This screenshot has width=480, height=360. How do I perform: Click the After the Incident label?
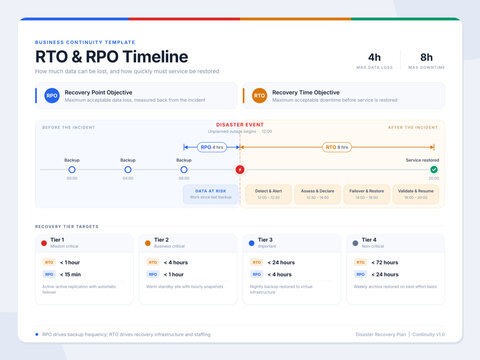(413, 127)
